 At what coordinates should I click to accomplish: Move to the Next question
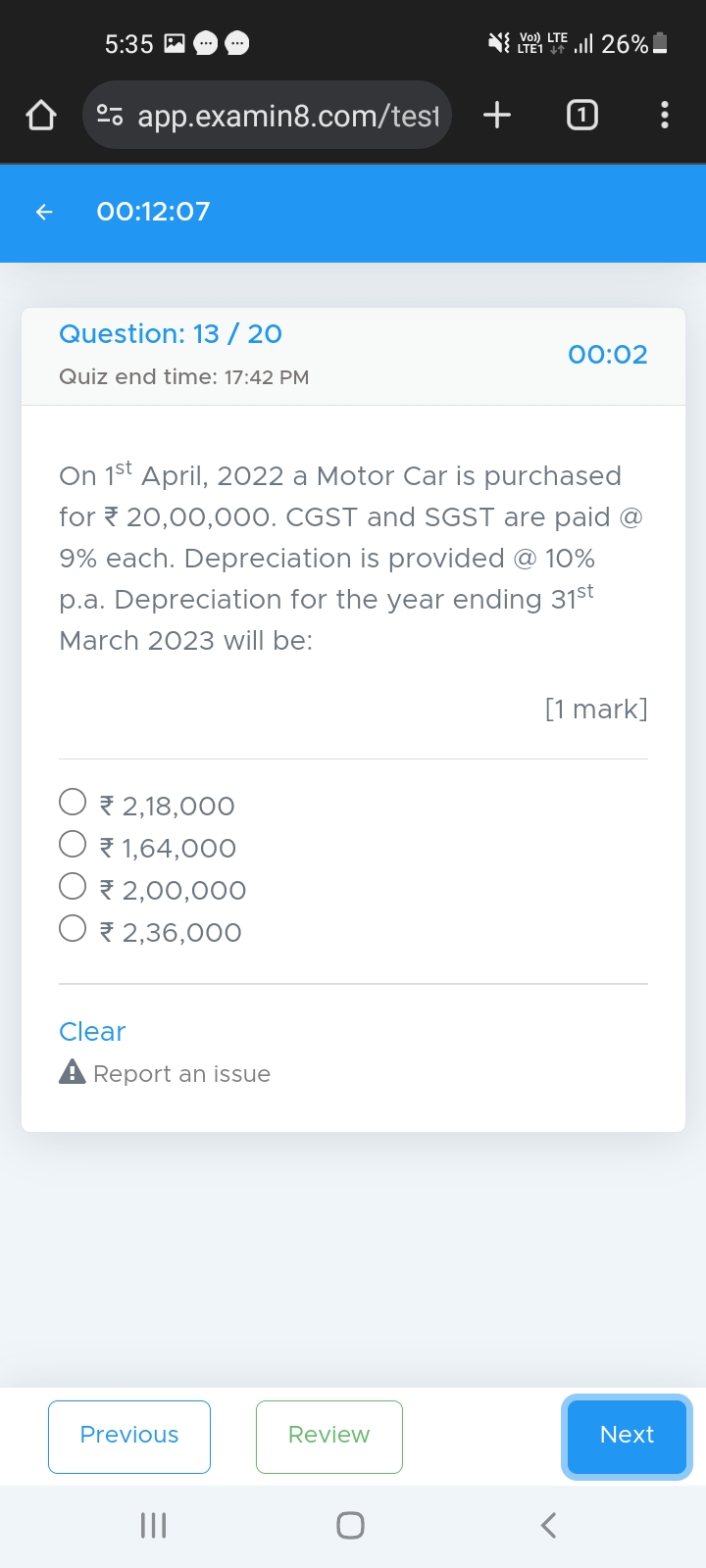627,1437
